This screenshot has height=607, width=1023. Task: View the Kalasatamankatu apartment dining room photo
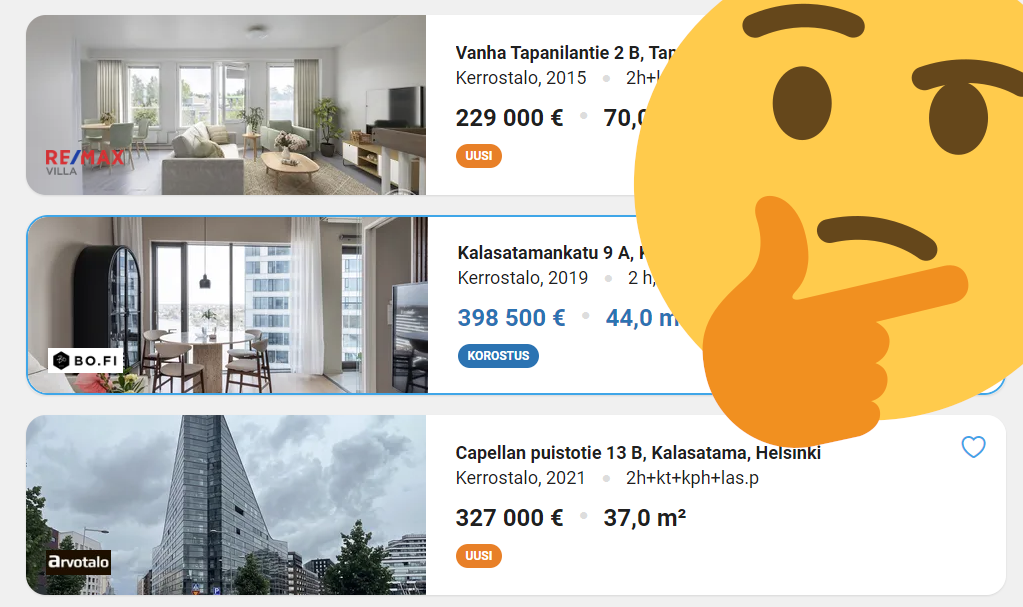[228, 305]
